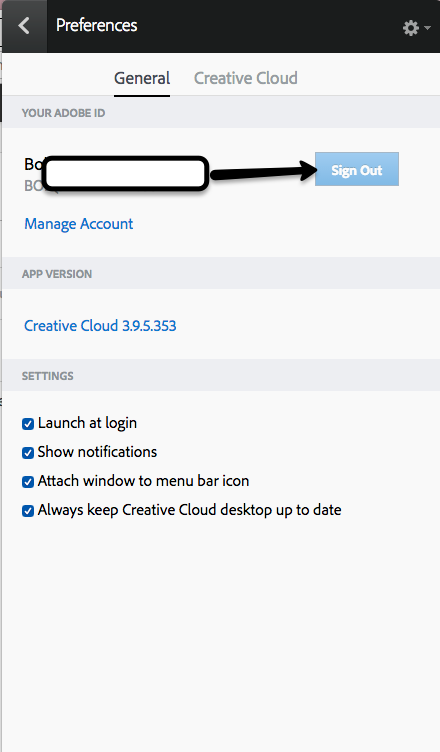The height and width of the screenshot is (752, 440).
Task: Uncheck Always keep Creative Cloud desktop up to date
Action: [28, 510]
